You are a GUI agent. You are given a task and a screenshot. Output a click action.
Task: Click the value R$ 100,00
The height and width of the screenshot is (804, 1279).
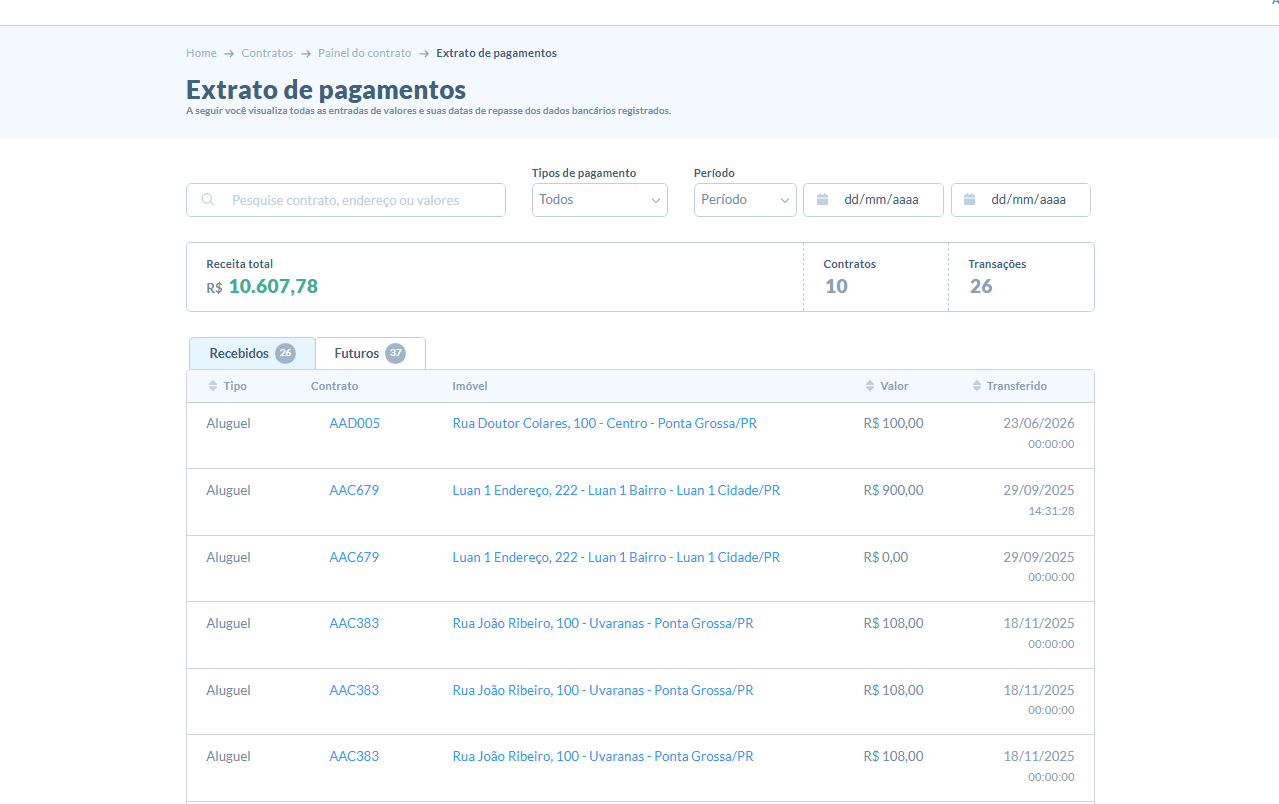893,423
